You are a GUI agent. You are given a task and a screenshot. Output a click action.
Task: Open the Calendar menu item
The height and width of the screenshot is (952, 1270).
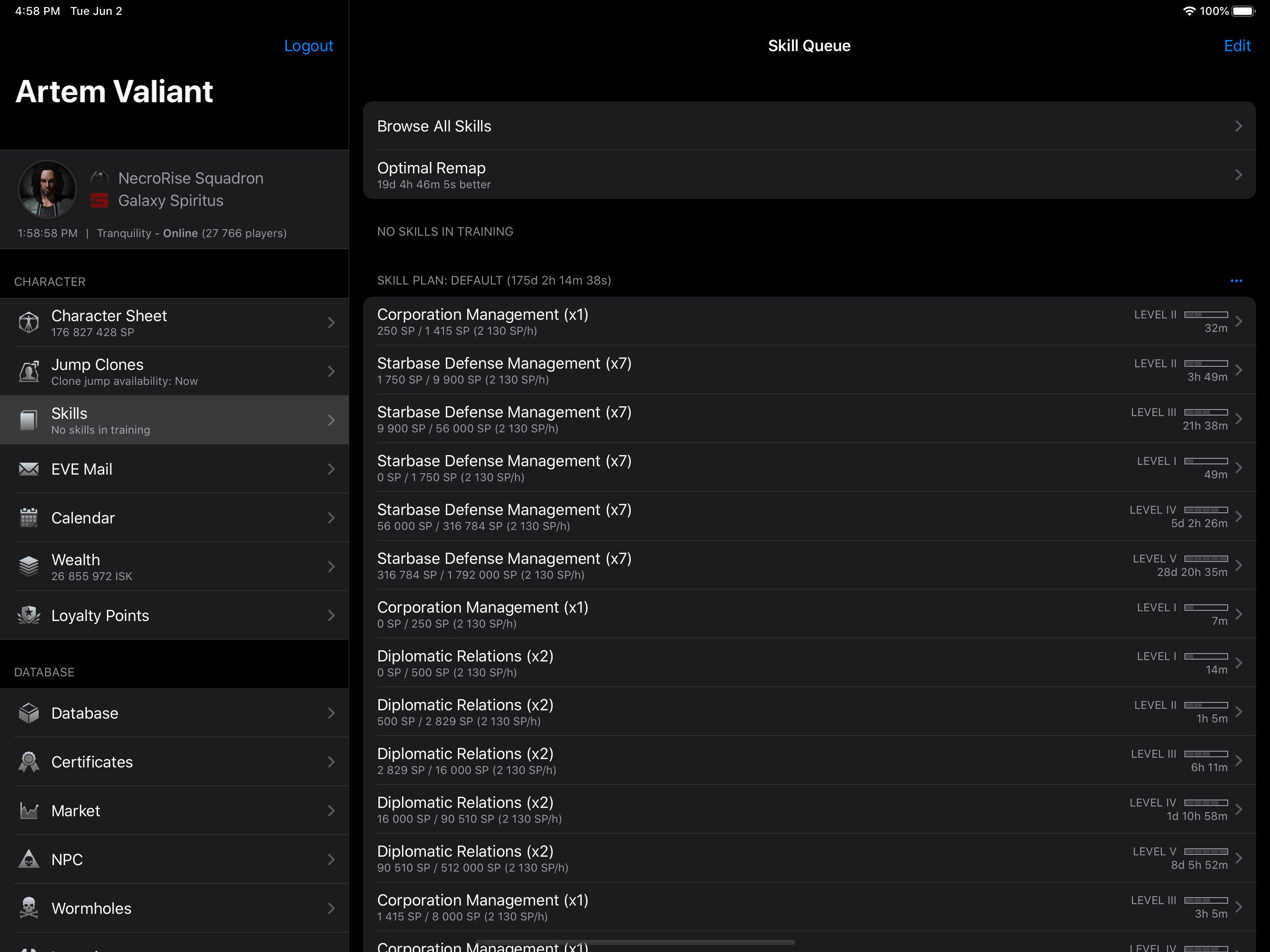coord(174,517)
